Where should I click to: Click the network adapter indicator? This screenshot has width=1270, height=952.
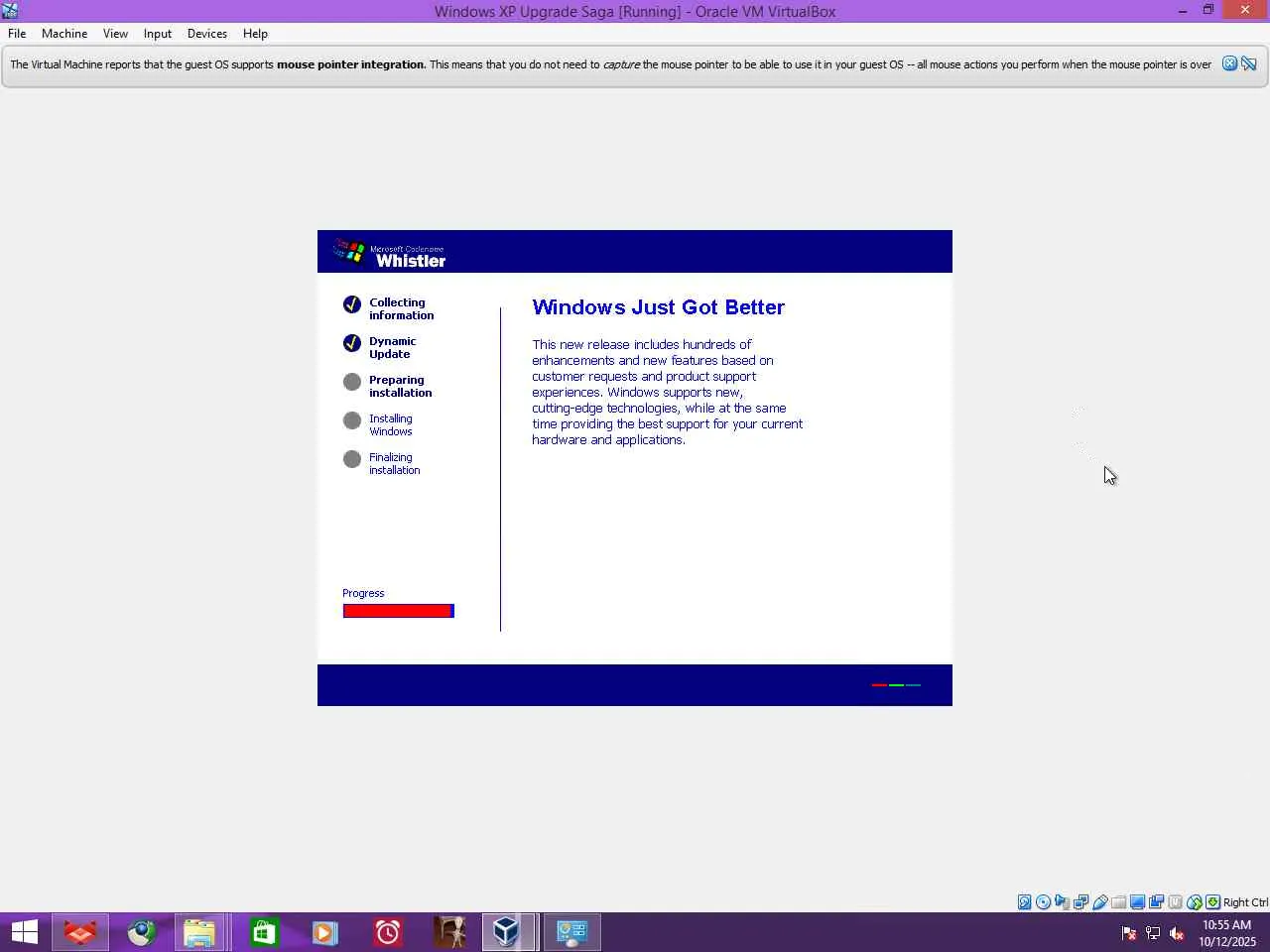(x=1081, y=902)
